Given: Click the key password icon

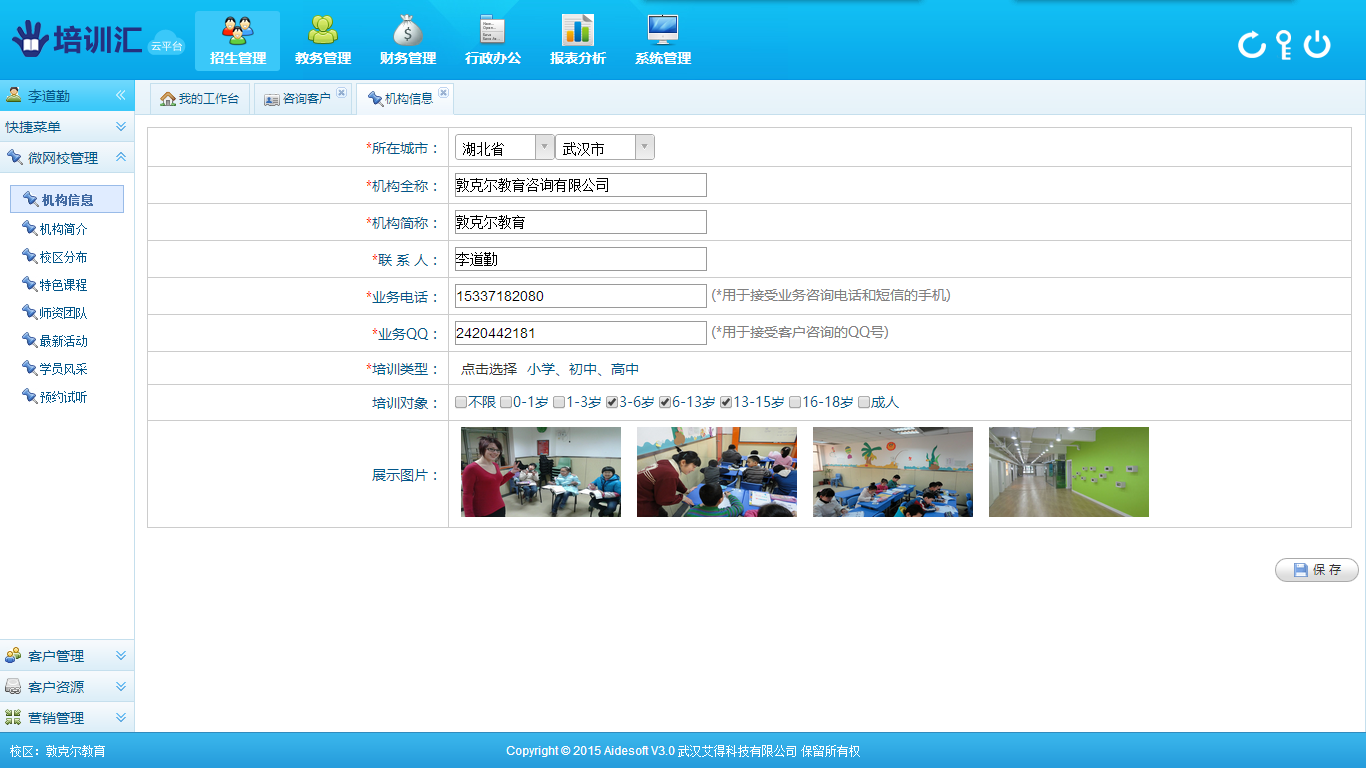Looking at the screenshot, I should pyautogui.click(x=1285, y=44).
